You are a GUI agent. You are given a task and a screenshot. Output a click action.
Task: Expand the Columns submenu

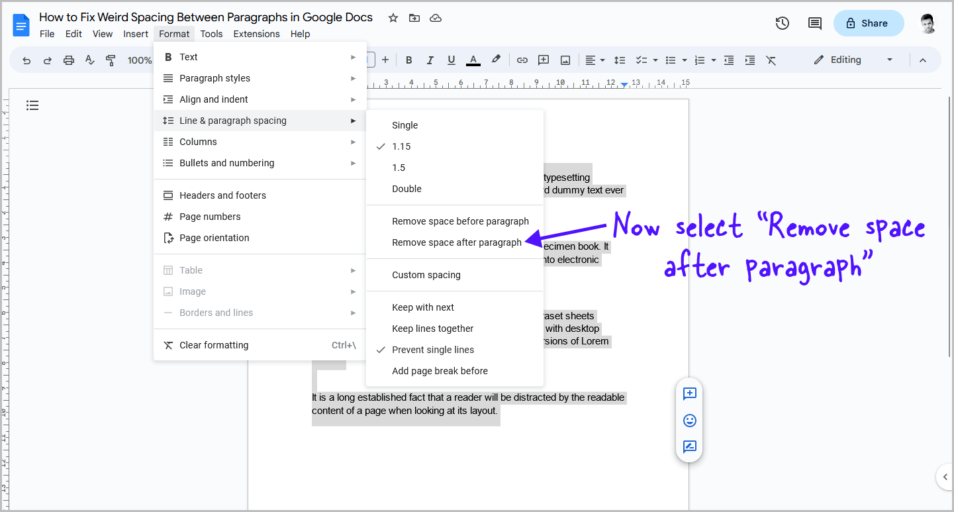click(260, 142)
